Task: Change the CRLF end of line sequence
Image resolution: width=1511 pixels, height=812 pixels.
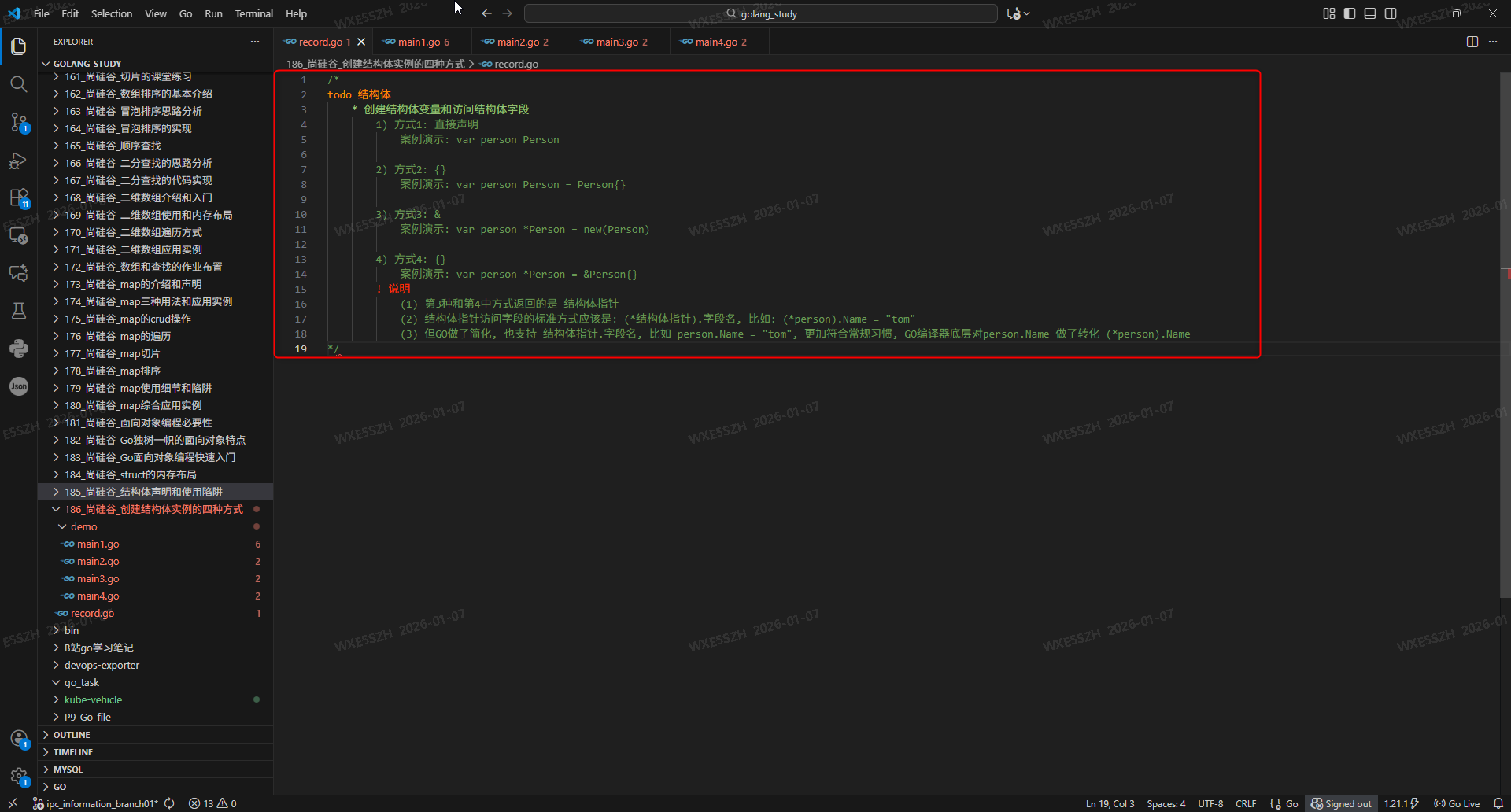Action: (1246, 803)
